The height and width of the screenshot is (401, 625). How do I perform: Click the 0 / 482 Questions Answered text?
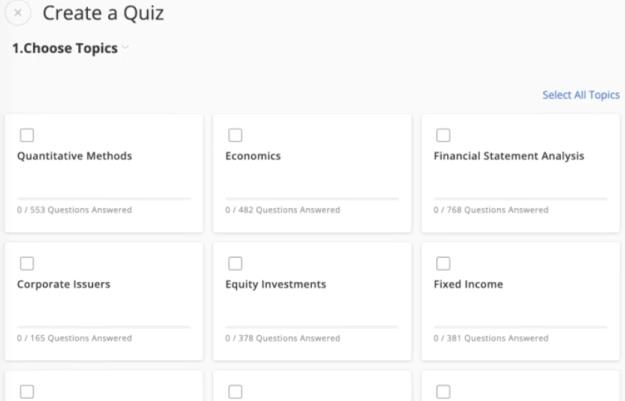[x=282, y=210]
